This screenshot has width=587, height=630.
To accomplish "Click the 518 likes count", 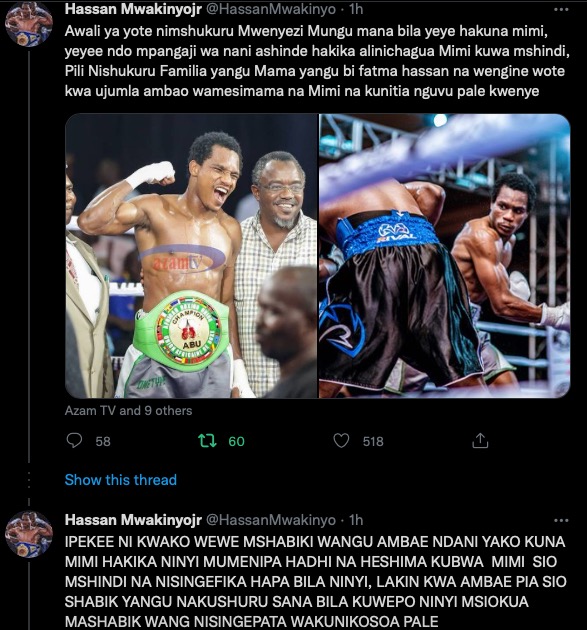I will point(373,442).
